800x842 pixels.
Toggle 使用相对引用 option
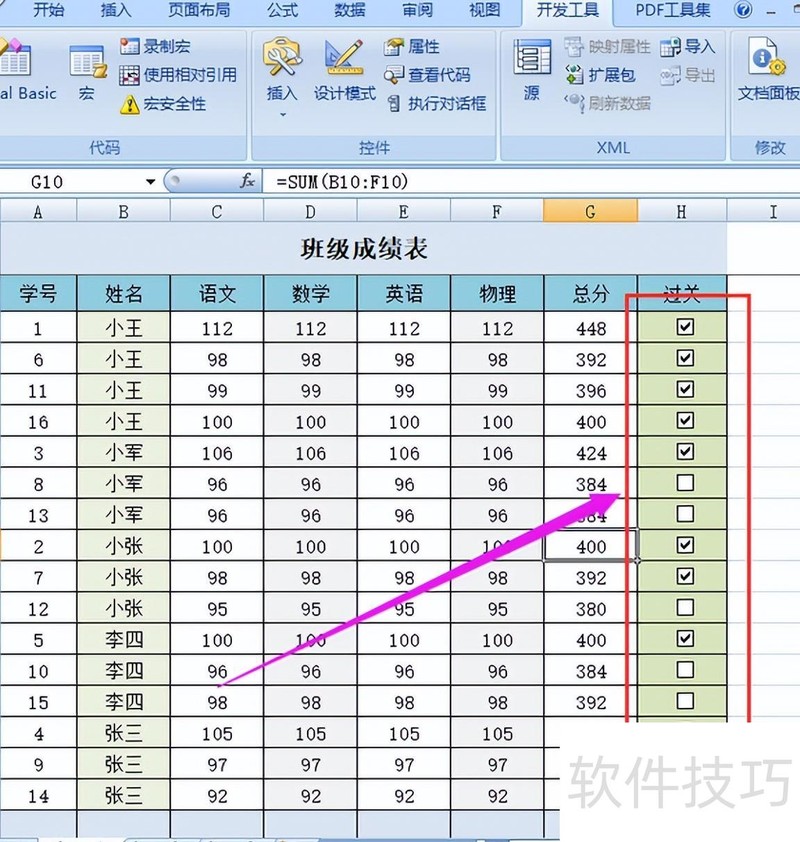[x=178, y=75]
